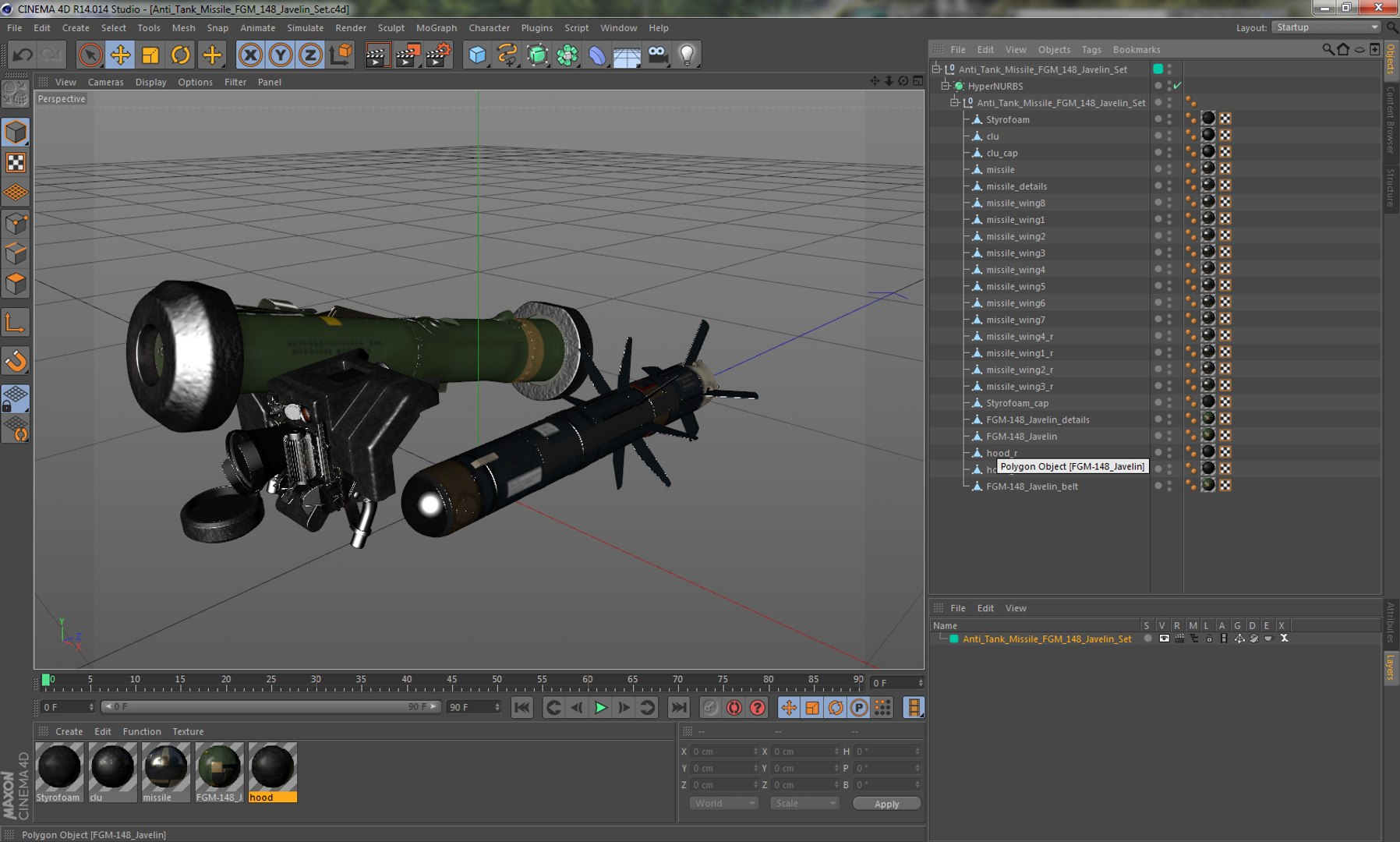Screen dimensions: 1400x842
Task: Select the Styrofoam_cap object in tree
Action: (1016, 403)
